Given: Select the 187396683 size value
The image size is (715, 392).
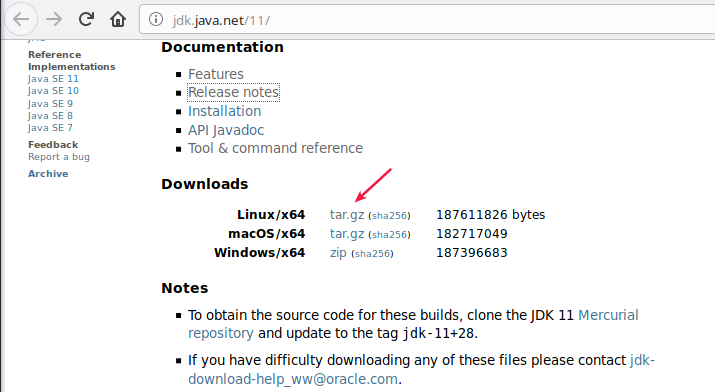Looking at the screenshot, I should click(x=471, y=253).
